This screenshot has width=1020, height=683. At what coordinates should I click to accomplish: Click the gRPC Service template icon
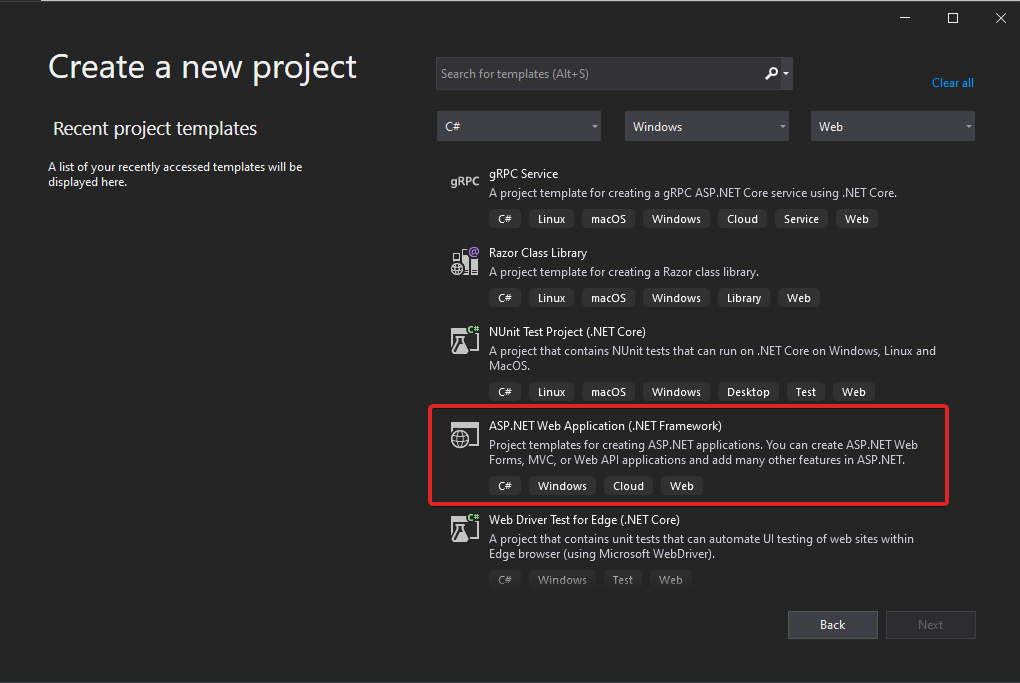point(464,181)
